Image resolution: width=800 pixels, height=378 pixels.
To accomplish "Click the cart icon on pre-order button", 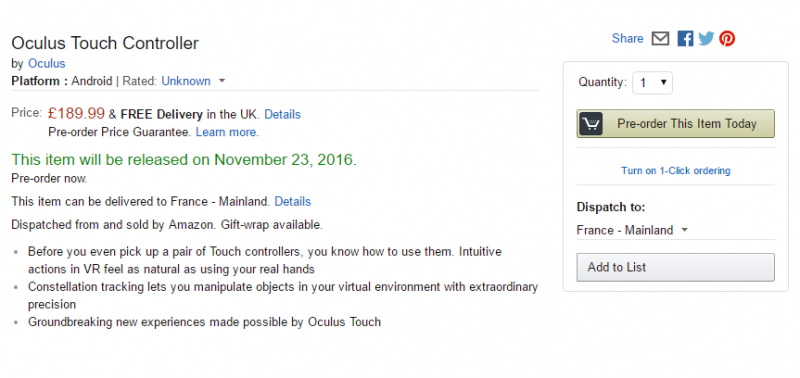I will click(591, 123).
